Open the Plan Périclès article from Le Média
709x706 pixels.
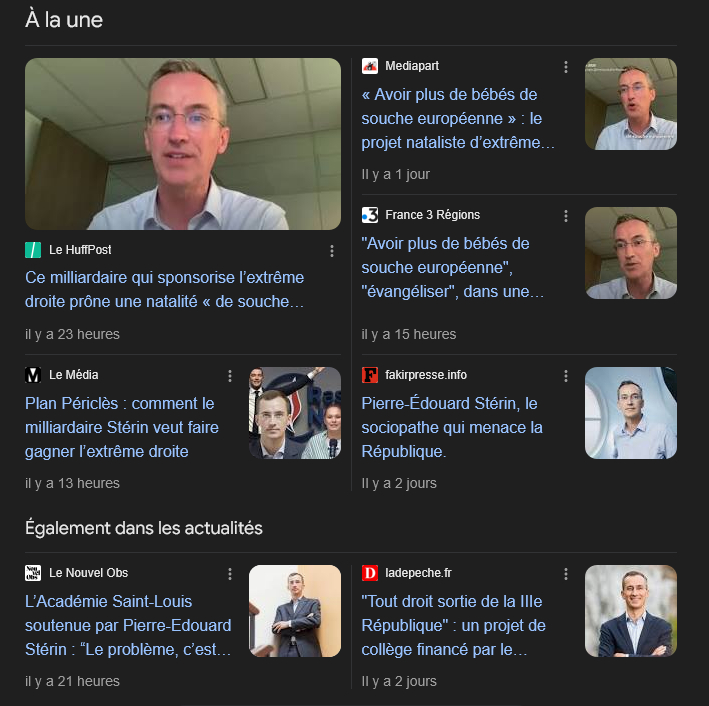tap(122, 427)
